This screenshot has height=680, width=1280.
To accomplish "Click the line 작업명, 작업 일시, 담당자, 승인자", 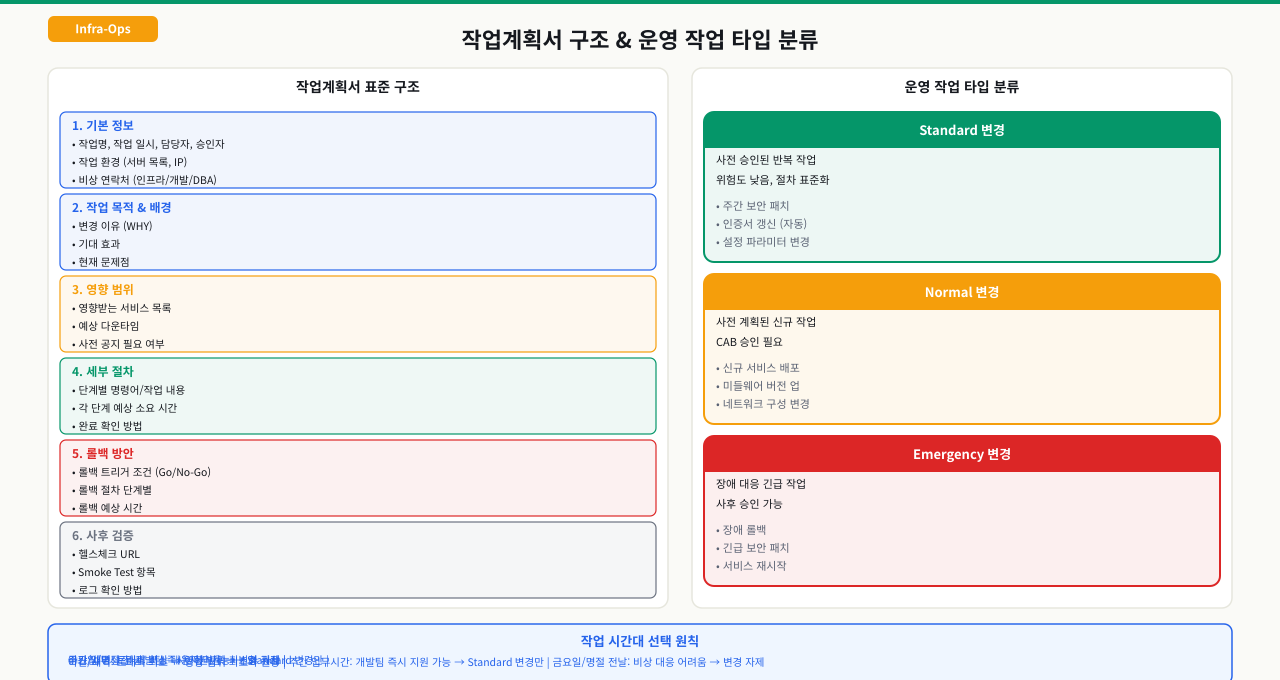I will [x=148, y=144].
